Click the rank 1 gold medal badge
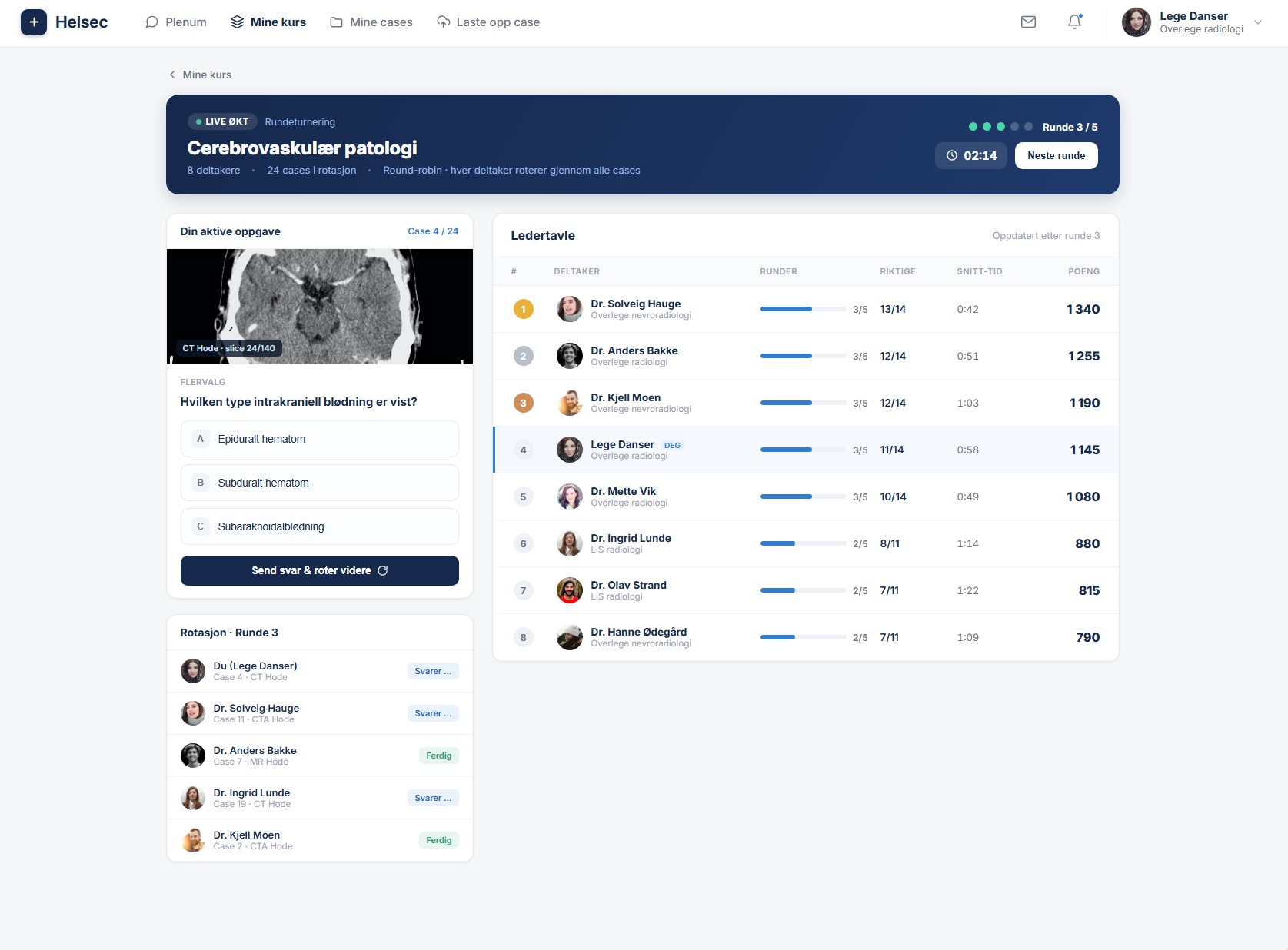1288x950 pixels. [524, 309]
